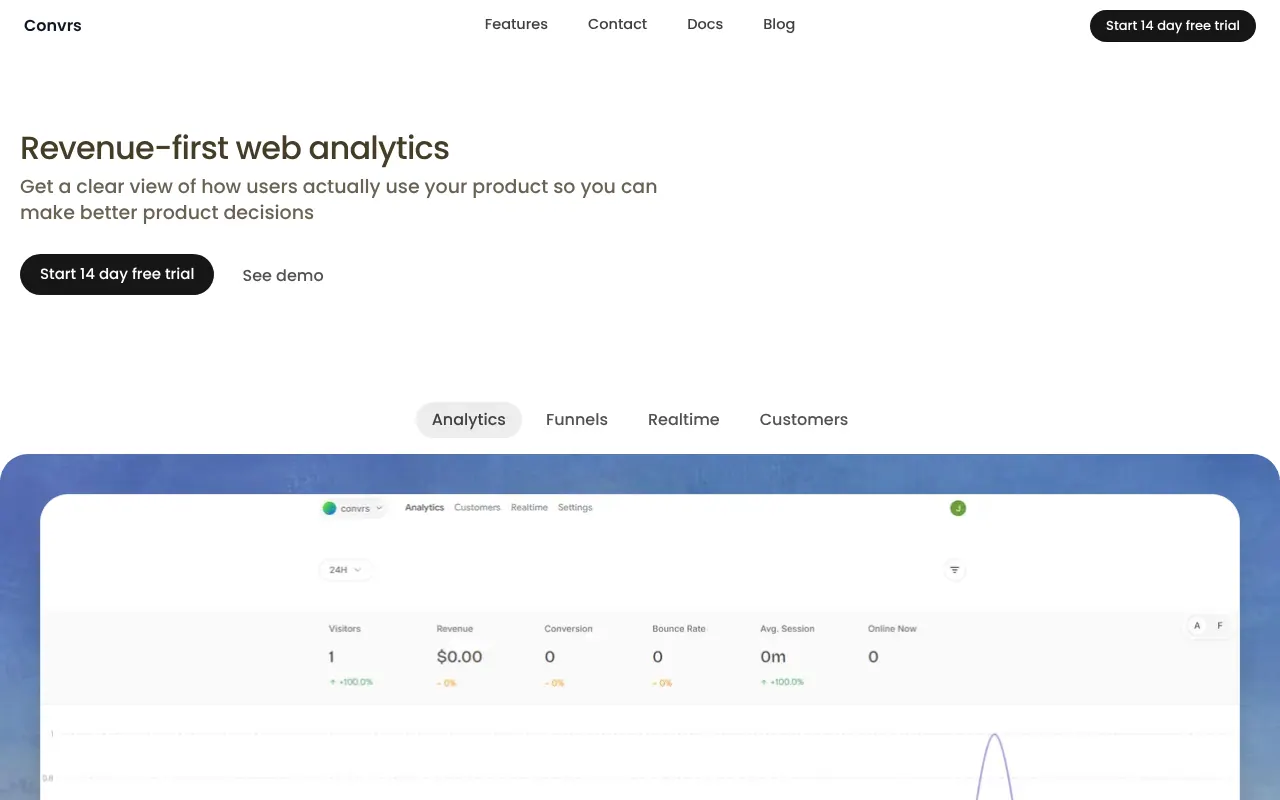Click the Avg. Session metric

(x=787, y=656)
